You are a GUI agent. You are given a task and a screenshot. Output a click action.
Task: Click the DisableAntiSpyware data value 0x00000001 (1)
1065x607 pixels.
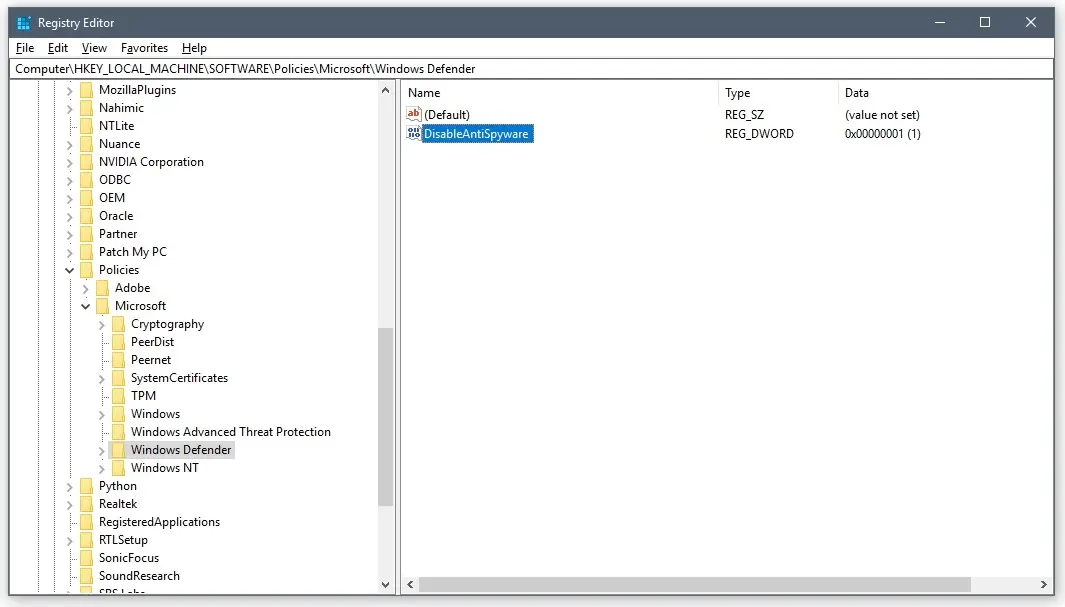point(883,134)
